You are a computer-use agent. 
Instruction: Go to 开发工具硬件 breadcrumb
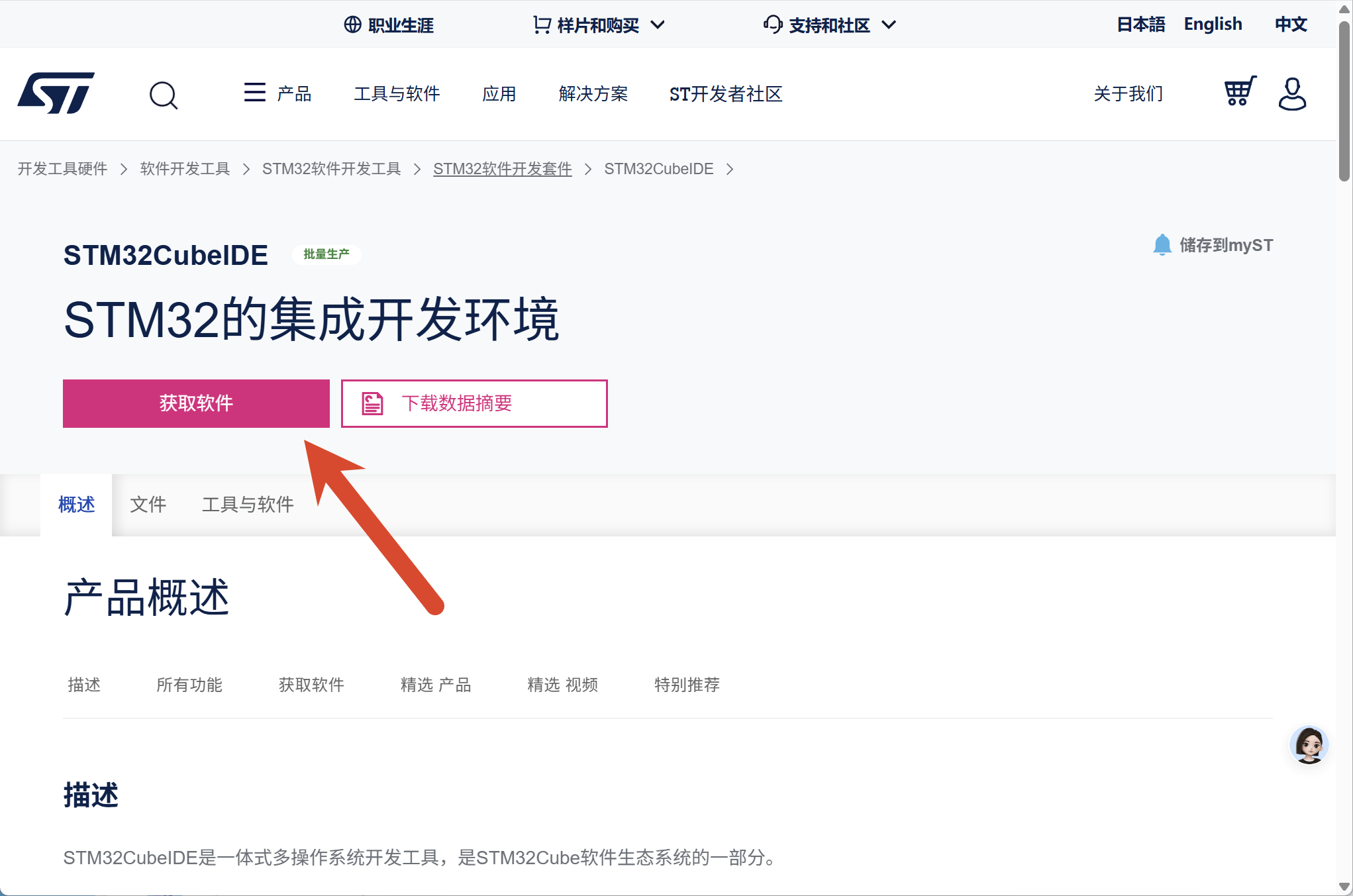(x=62, y=169)
